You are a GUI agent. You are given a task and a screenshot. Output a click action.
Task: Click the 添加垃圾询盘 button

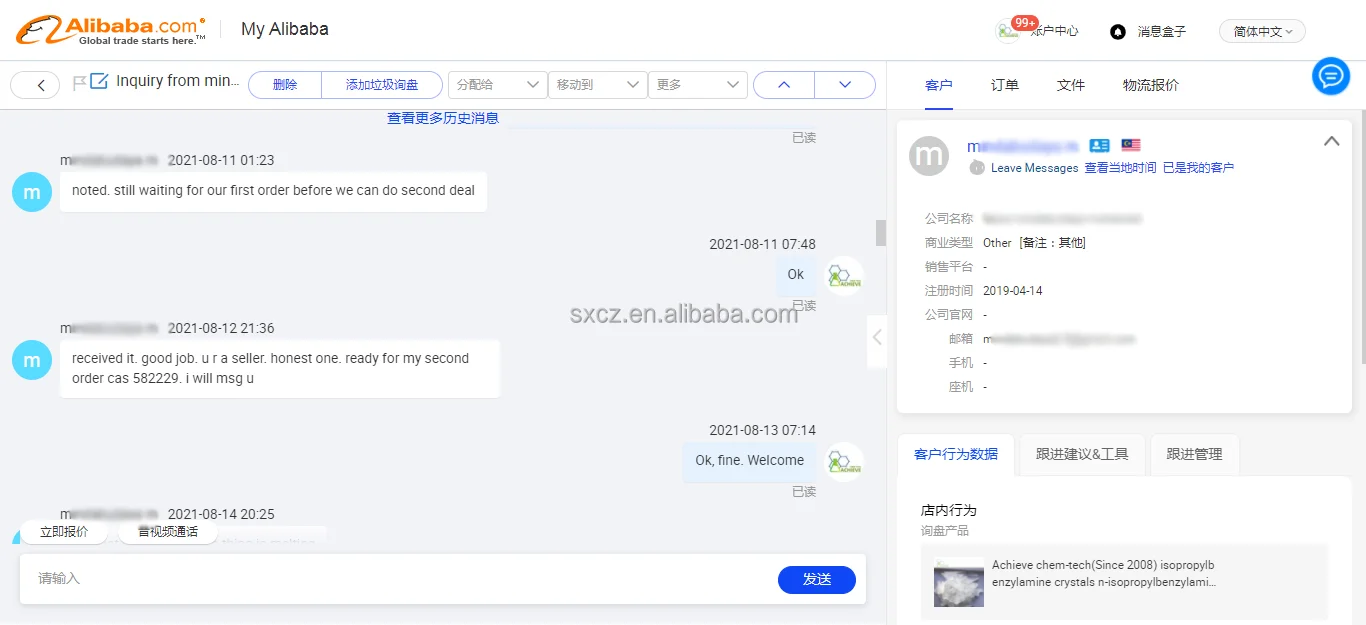(382, 85)
